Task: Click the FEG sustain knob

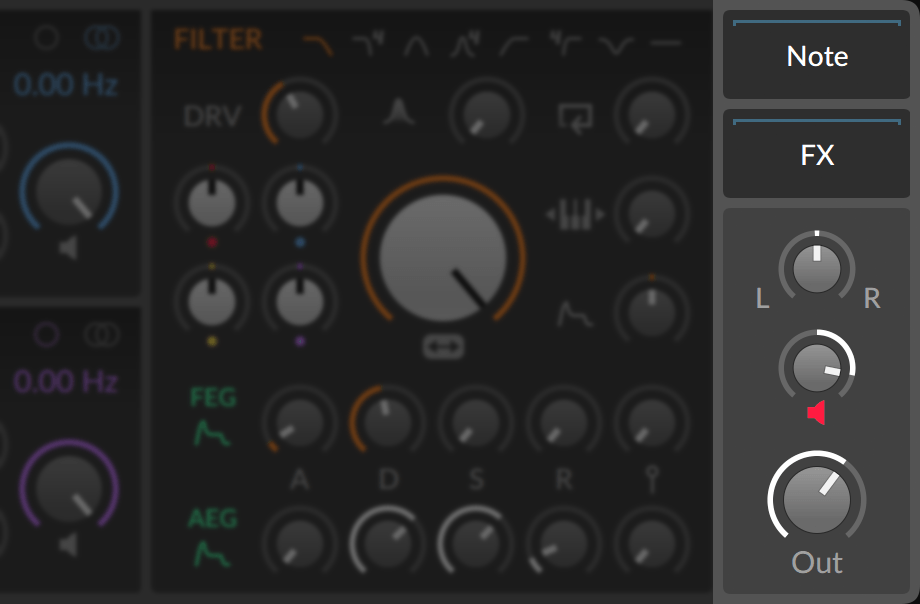Action: (476, 421)
